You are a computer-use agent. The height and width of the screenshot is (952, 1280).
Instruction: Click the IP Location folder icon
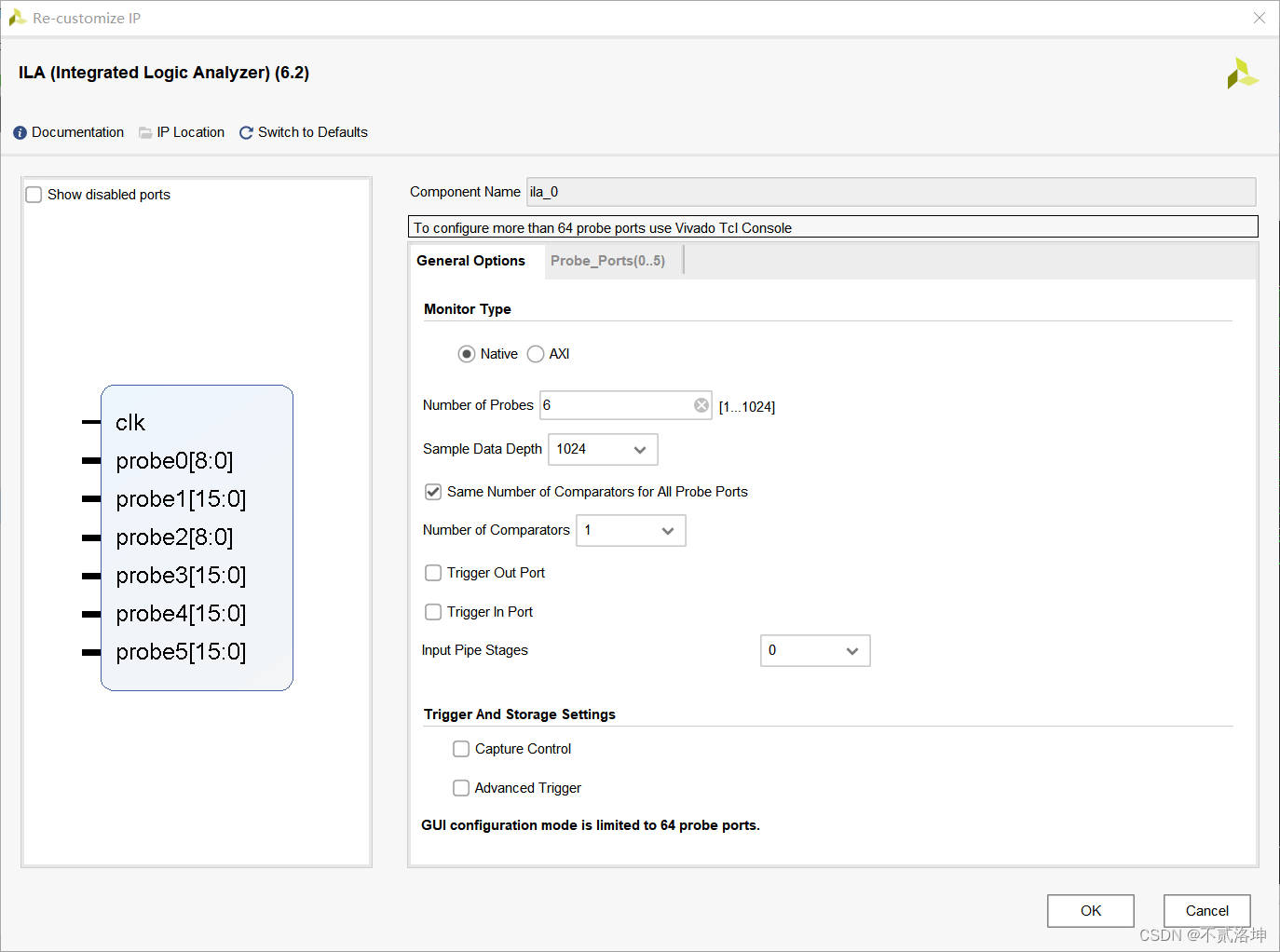pyautogui.click(x=145, y=133)
